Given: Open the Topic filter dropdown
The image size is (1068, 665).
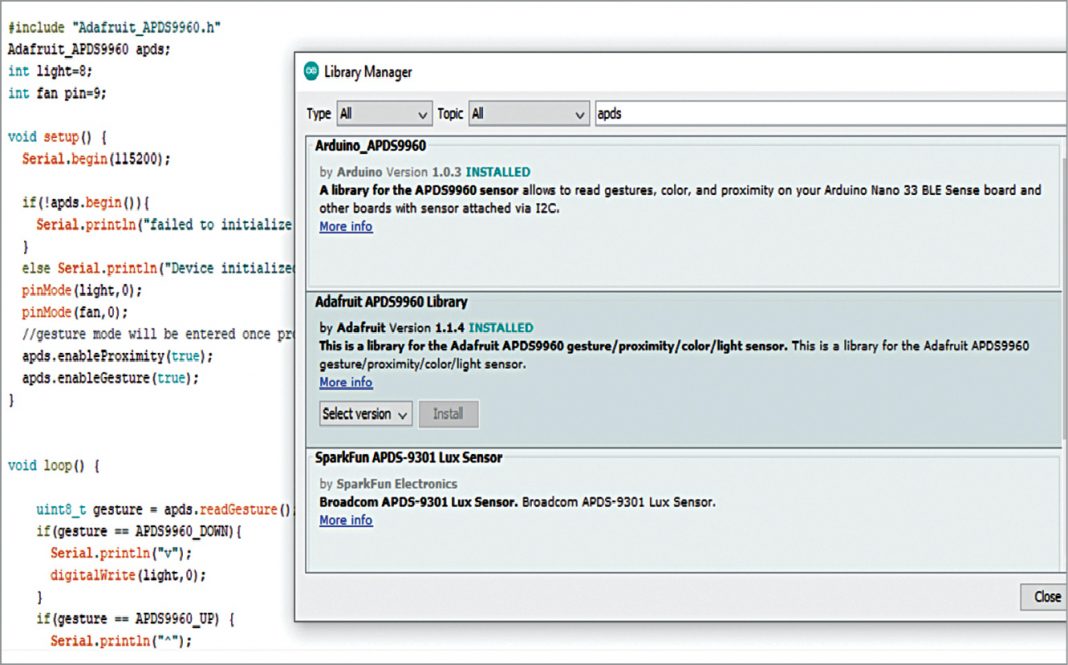Looking at the screenshot, I should 528,114.
